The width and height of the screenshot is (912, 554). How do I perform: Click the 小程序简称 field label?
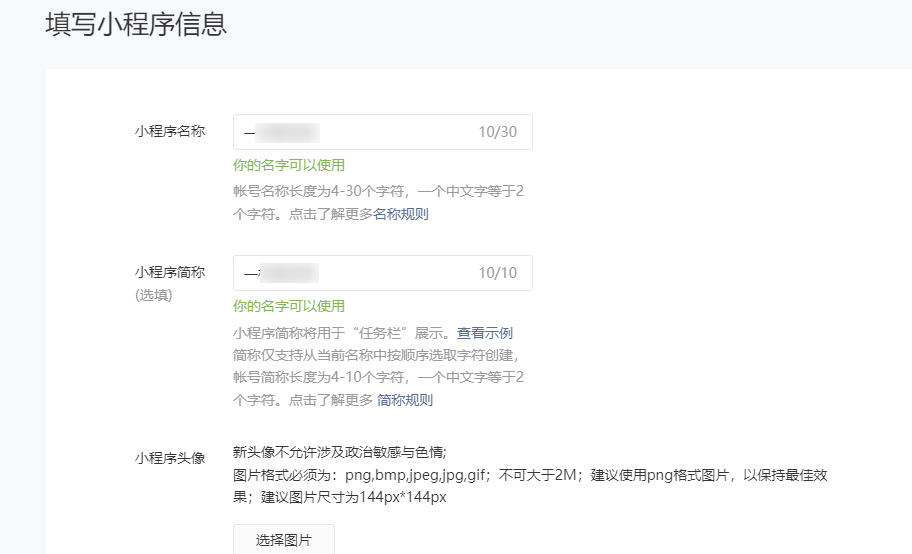tap(170, 272)
